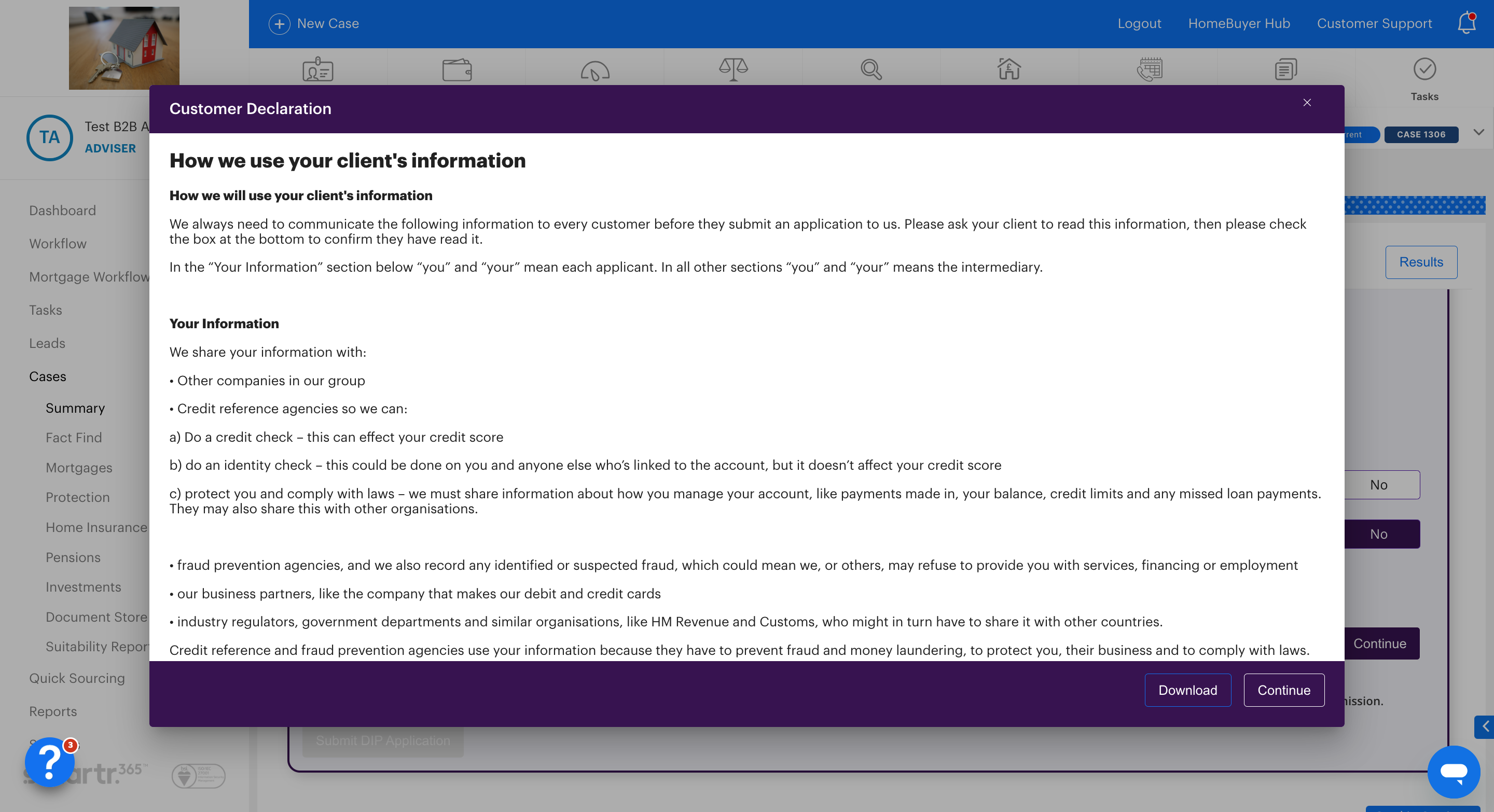Expand the Cases tree item in sidebar
This screenshot has width=1494, height=812.
pyautogui.click(x=48, y=376)
